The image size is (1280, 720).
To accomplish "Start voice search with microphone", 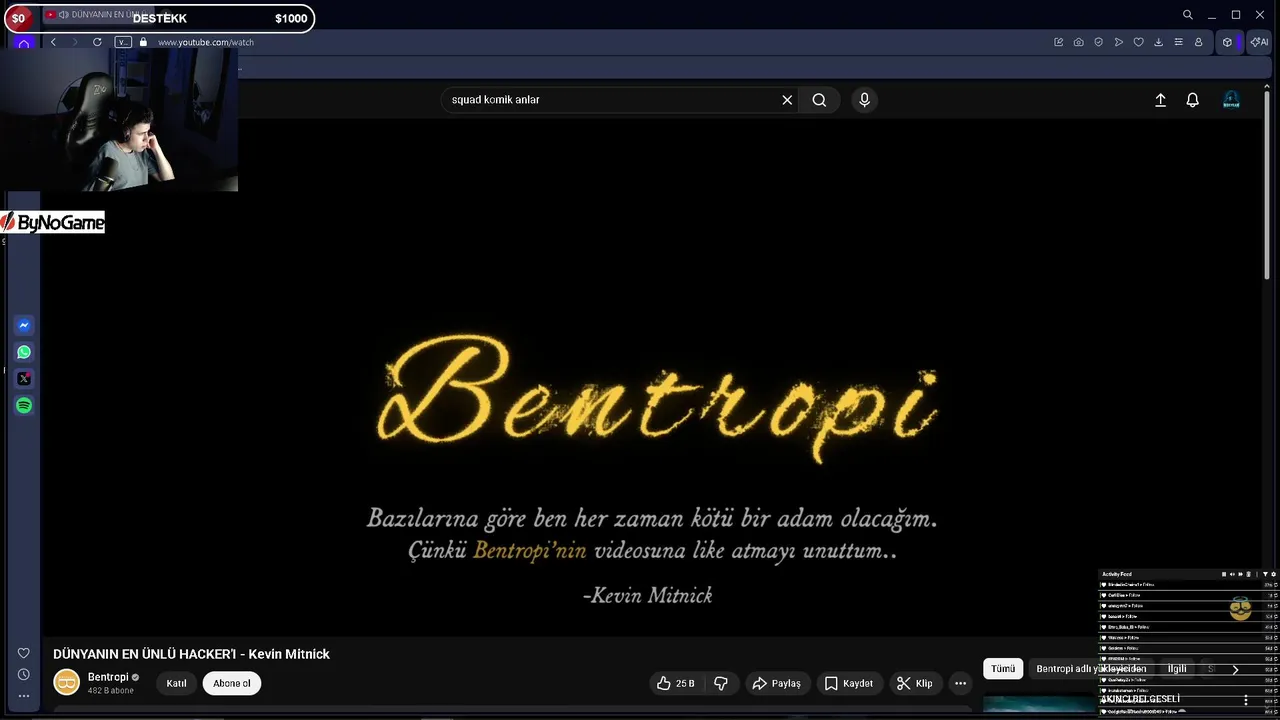I will click(x=865, y=100).
